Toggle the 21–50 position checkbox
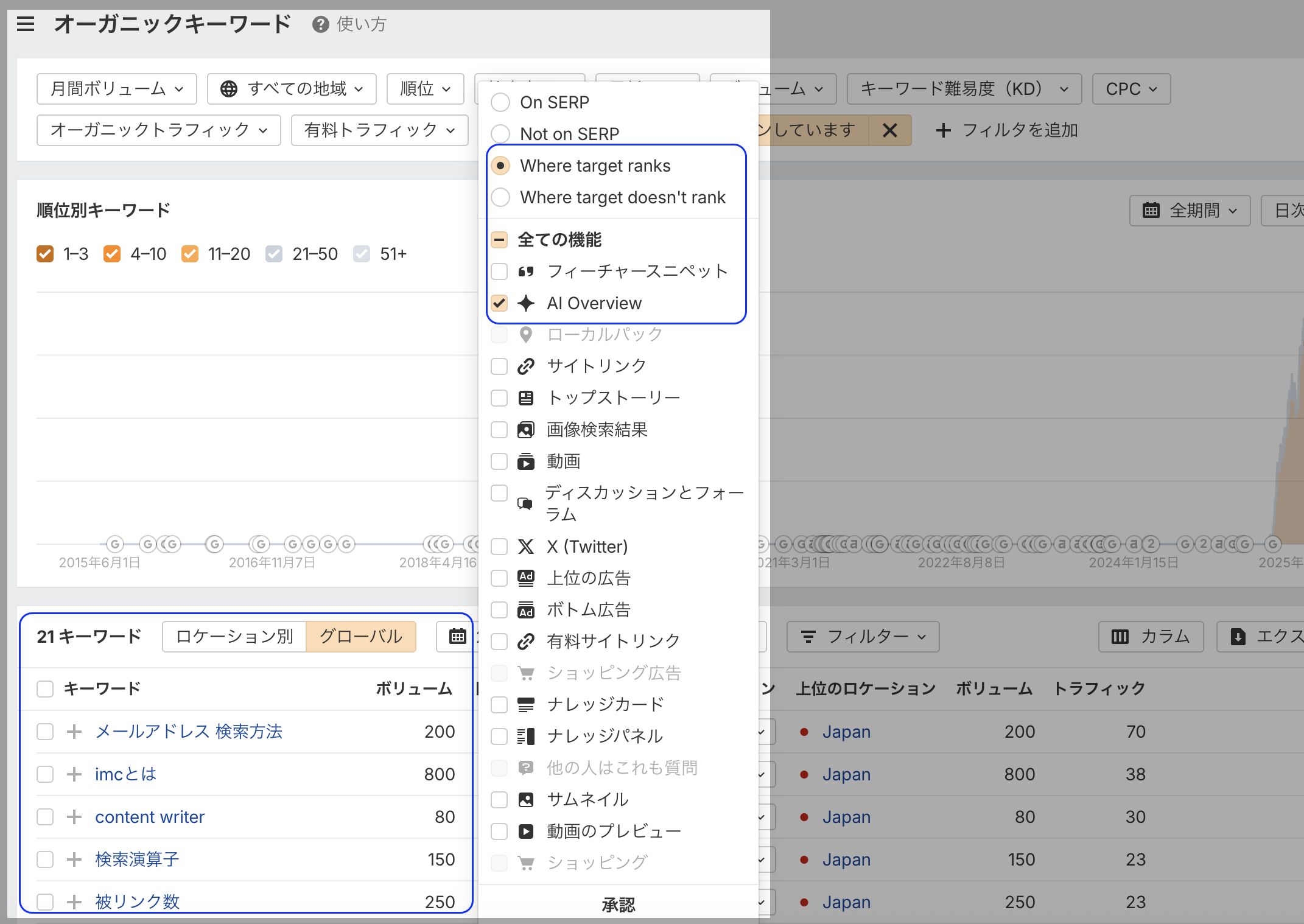The image size is (1304, 924). (x=274, y=254)
